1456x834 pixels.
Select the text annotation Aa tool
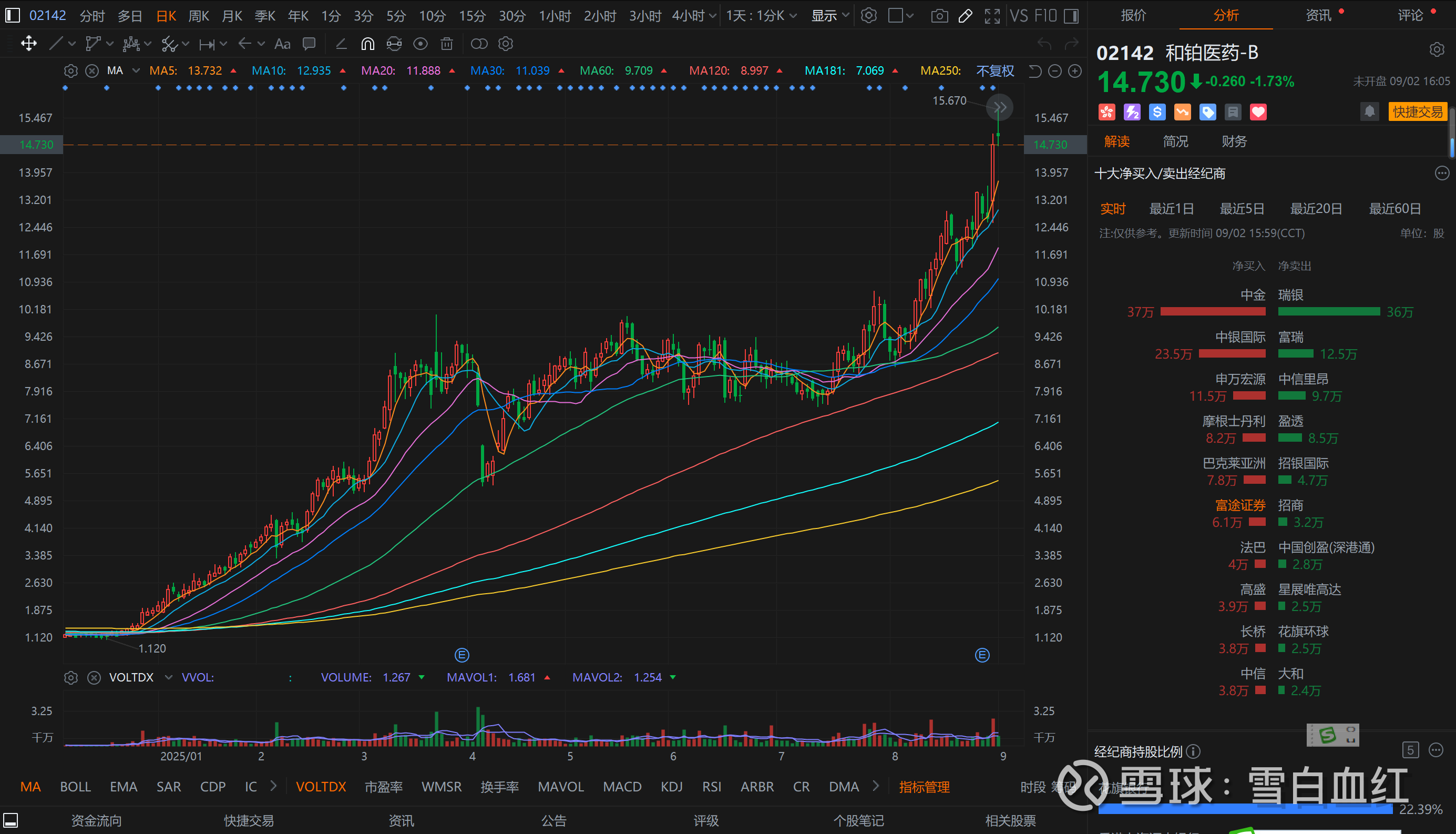(x=282, y=44)
